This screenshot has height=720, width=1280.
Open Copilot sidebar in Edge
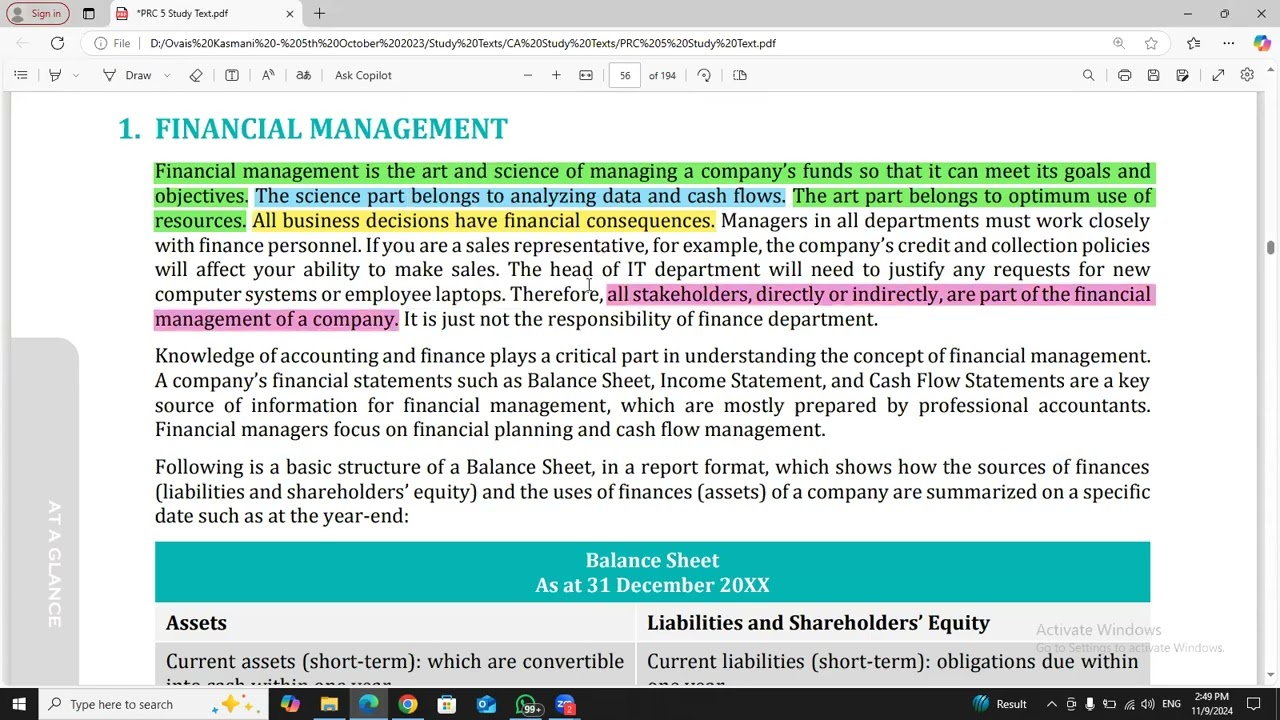tap(1261, 43)
